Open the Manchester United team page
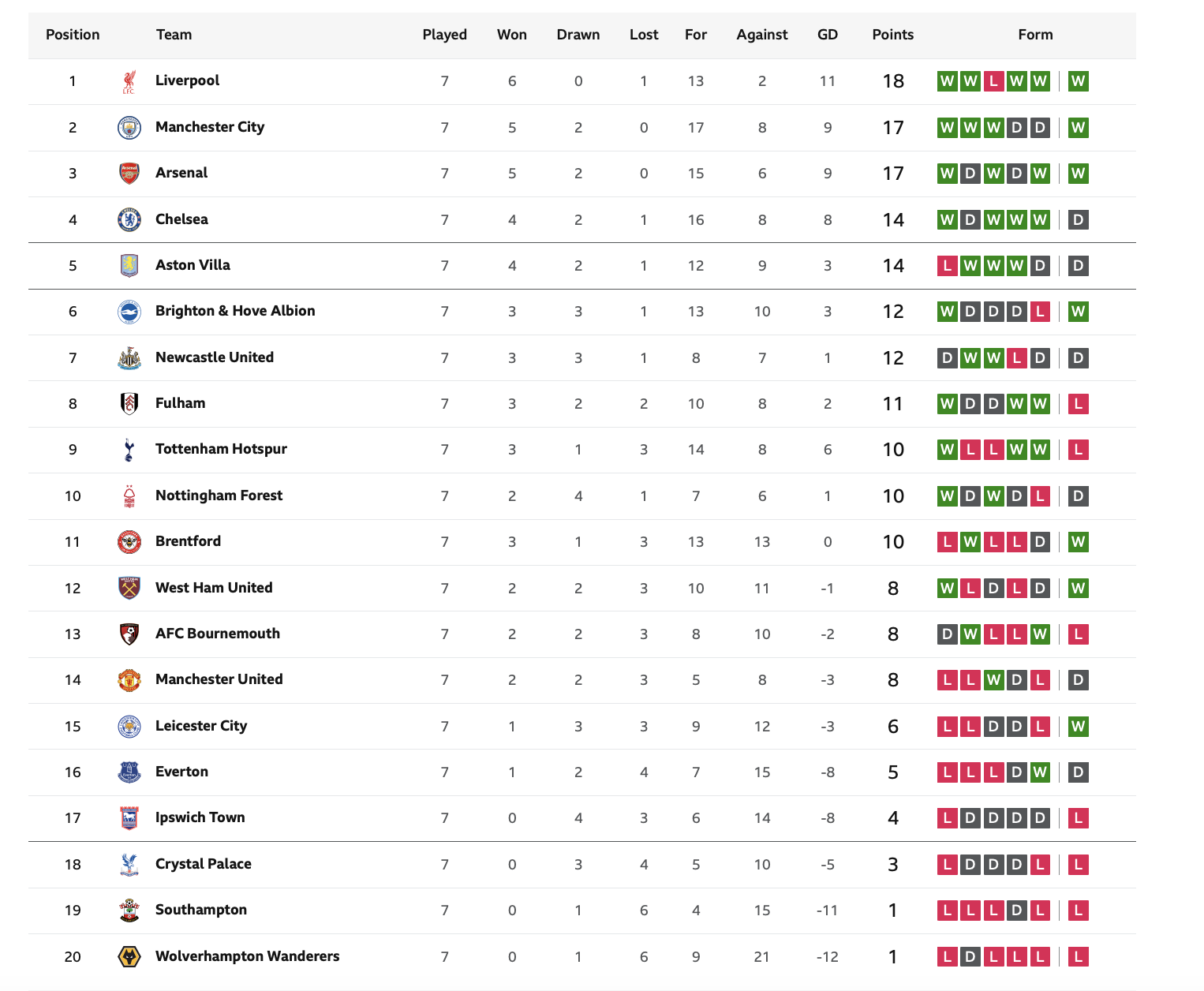 219,679
